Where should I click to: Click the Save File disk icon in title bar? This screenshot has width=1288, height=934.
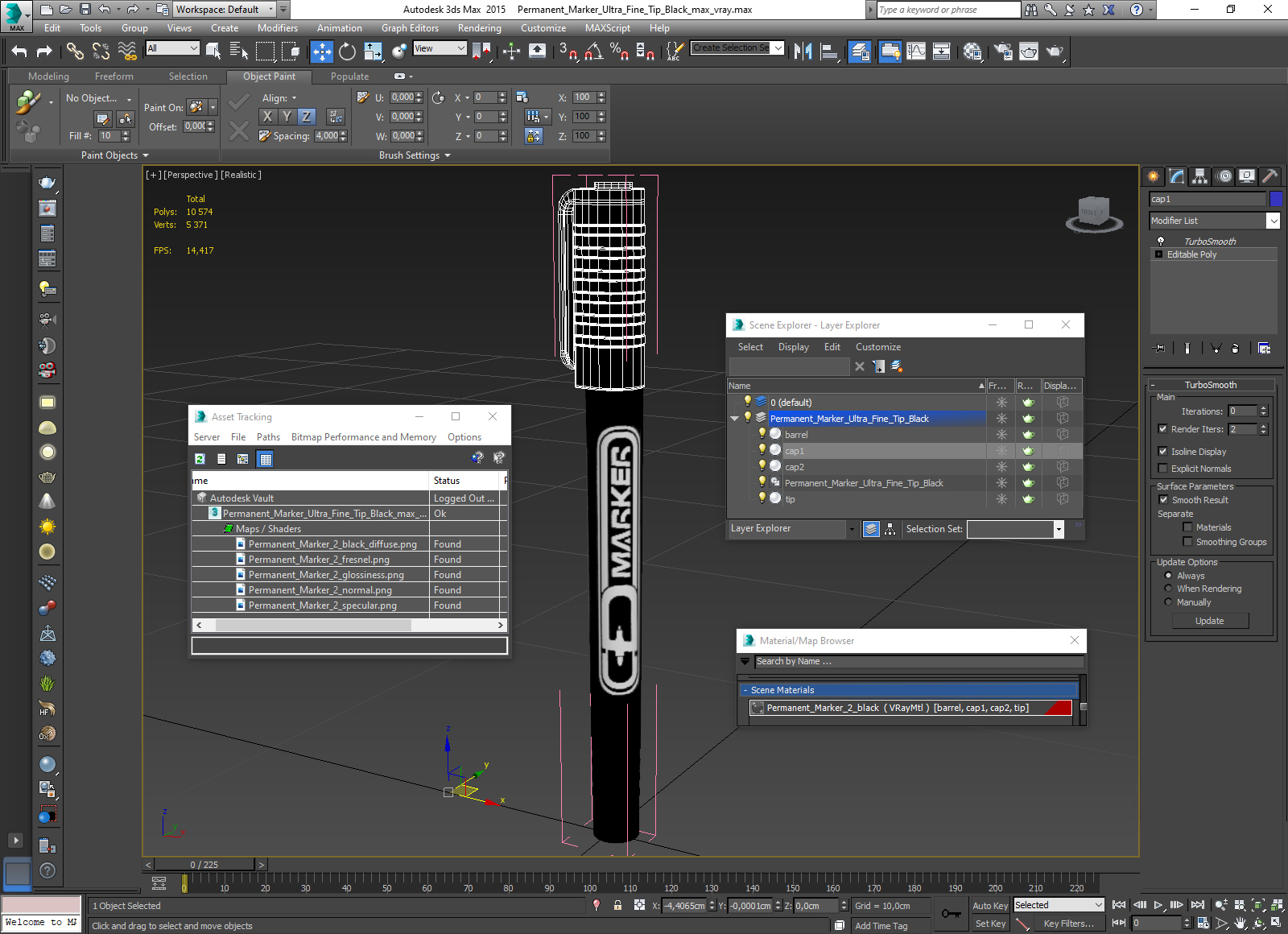[x=85, y=10]
